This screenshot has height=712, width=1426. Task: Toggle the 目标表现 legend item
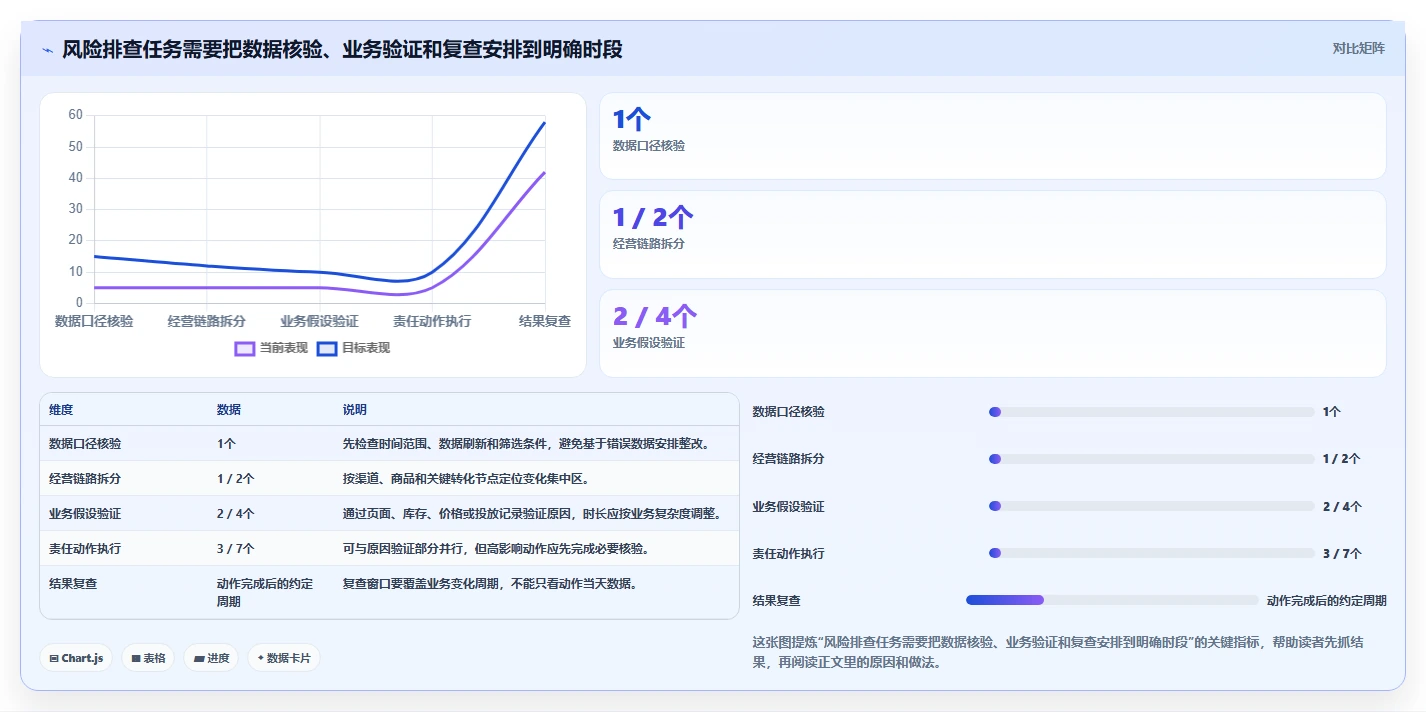(353, 348)
